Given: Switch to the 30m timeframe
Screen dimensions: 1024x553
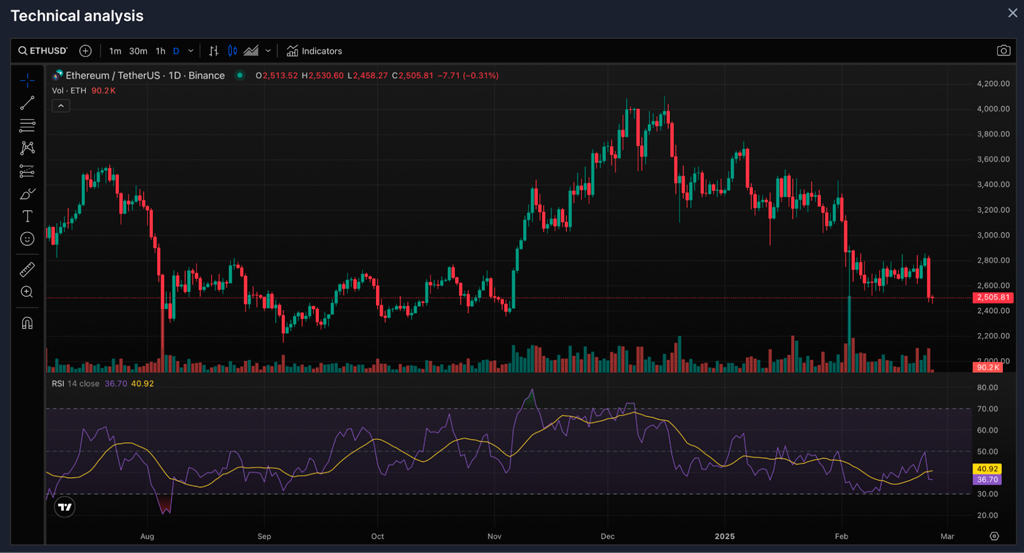Looking at the screenshot, I should coord(138,51).
